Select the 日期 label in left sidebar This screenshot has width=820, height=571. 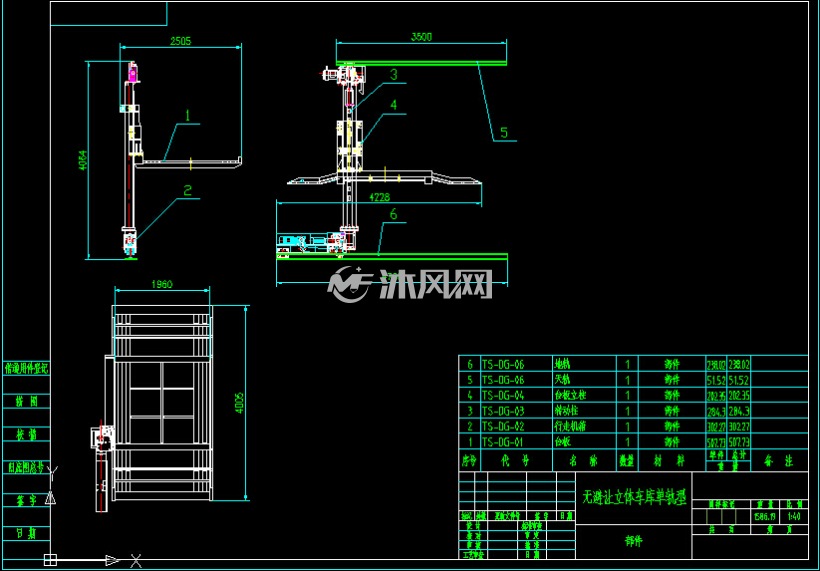click(27, 533)
